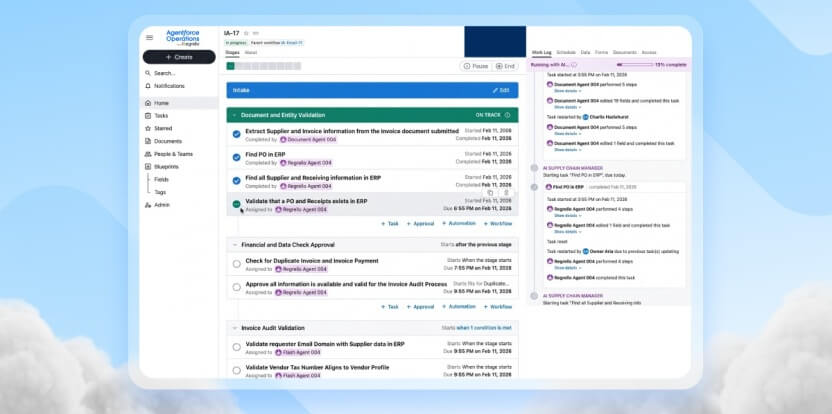The height and width of the screenshot is (414, 832).
Task: Click the grey stage tracker segments bar
Action: (268, 66)
